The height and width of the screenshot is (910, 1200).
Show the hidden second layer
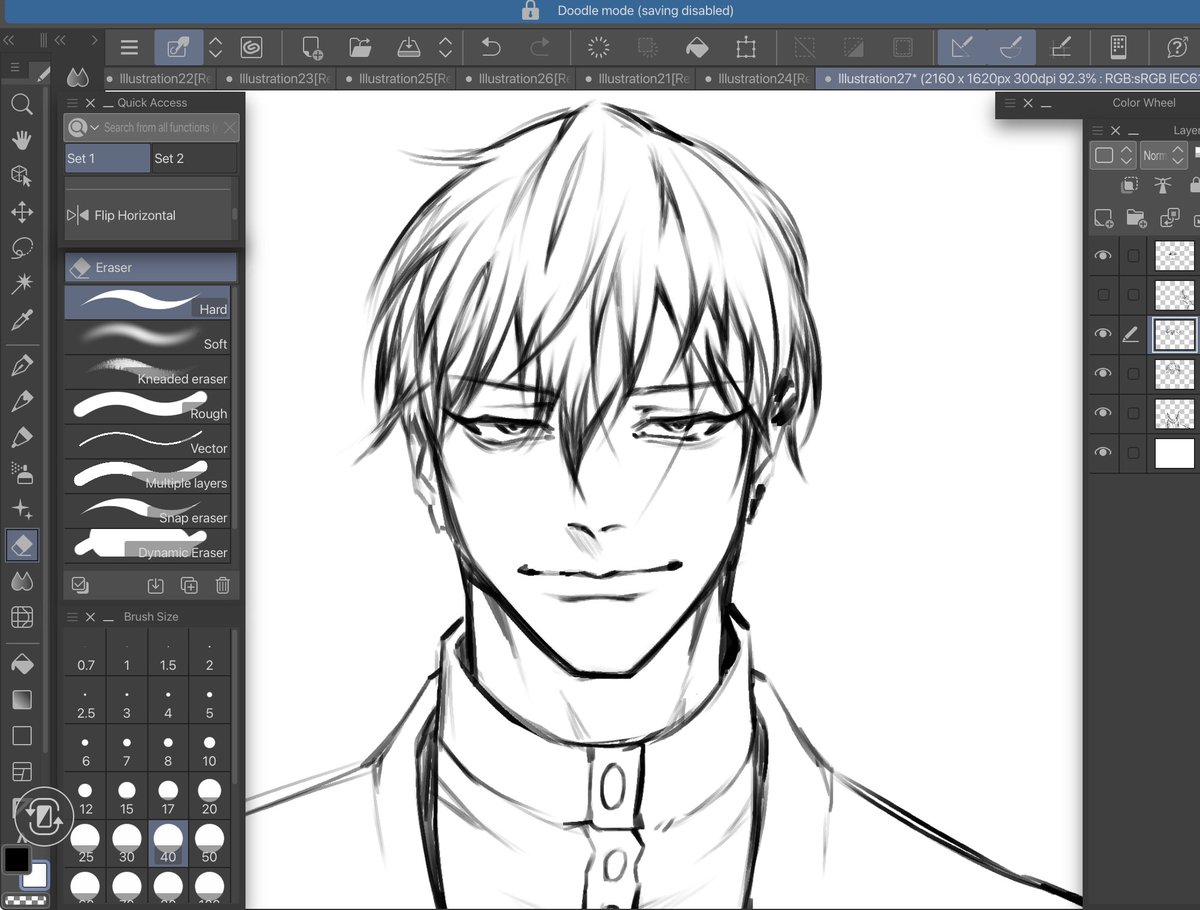[1103, 295]
